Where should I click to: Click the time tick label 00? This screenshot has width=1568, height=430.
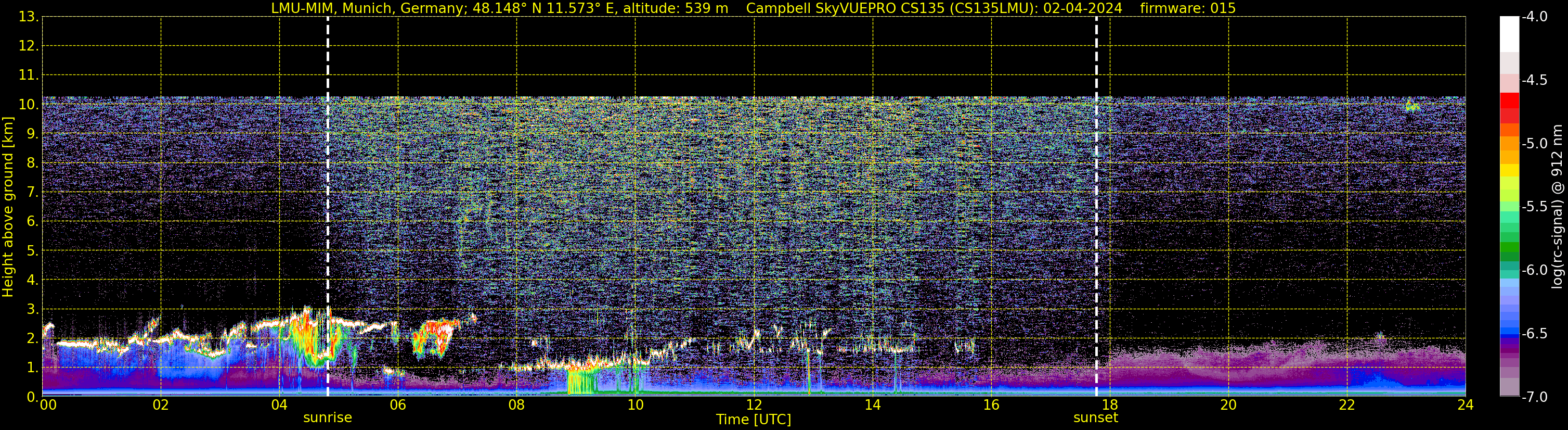(x=48, y=405)
